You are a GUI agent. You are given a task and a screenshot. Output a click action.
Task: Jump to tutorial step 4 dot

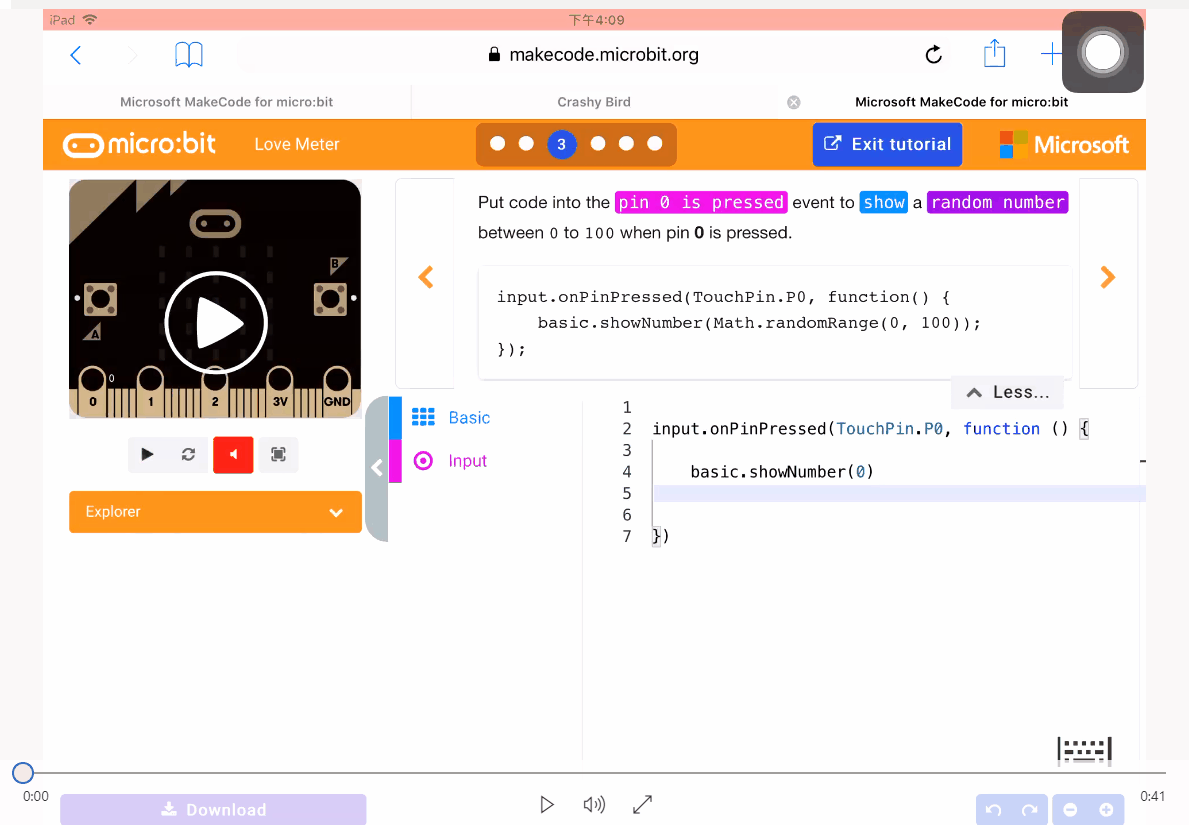point(598,143)
